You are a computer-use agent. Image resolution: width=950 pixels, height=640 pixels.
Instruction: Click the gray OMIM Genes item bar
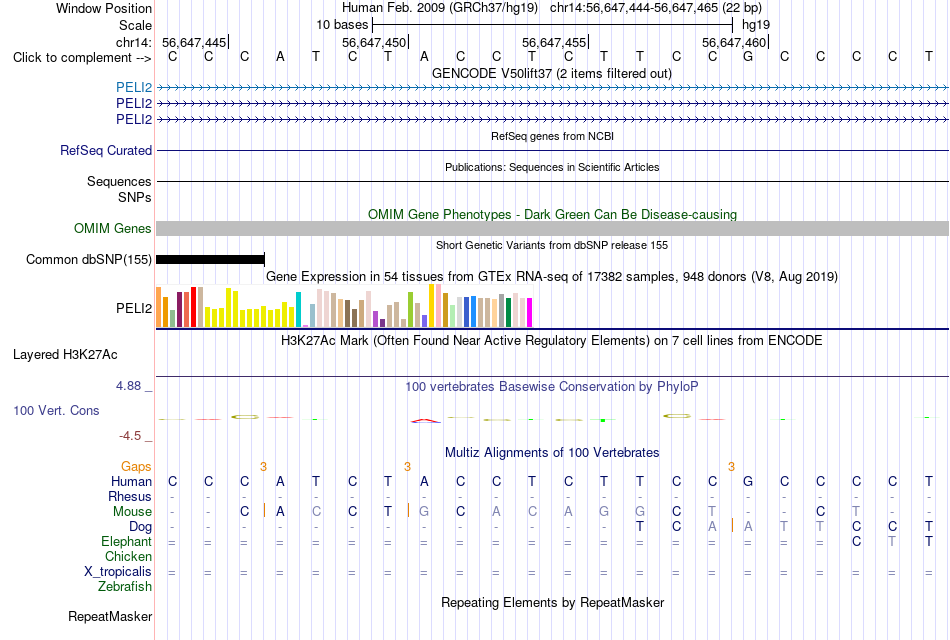[552, 228]
